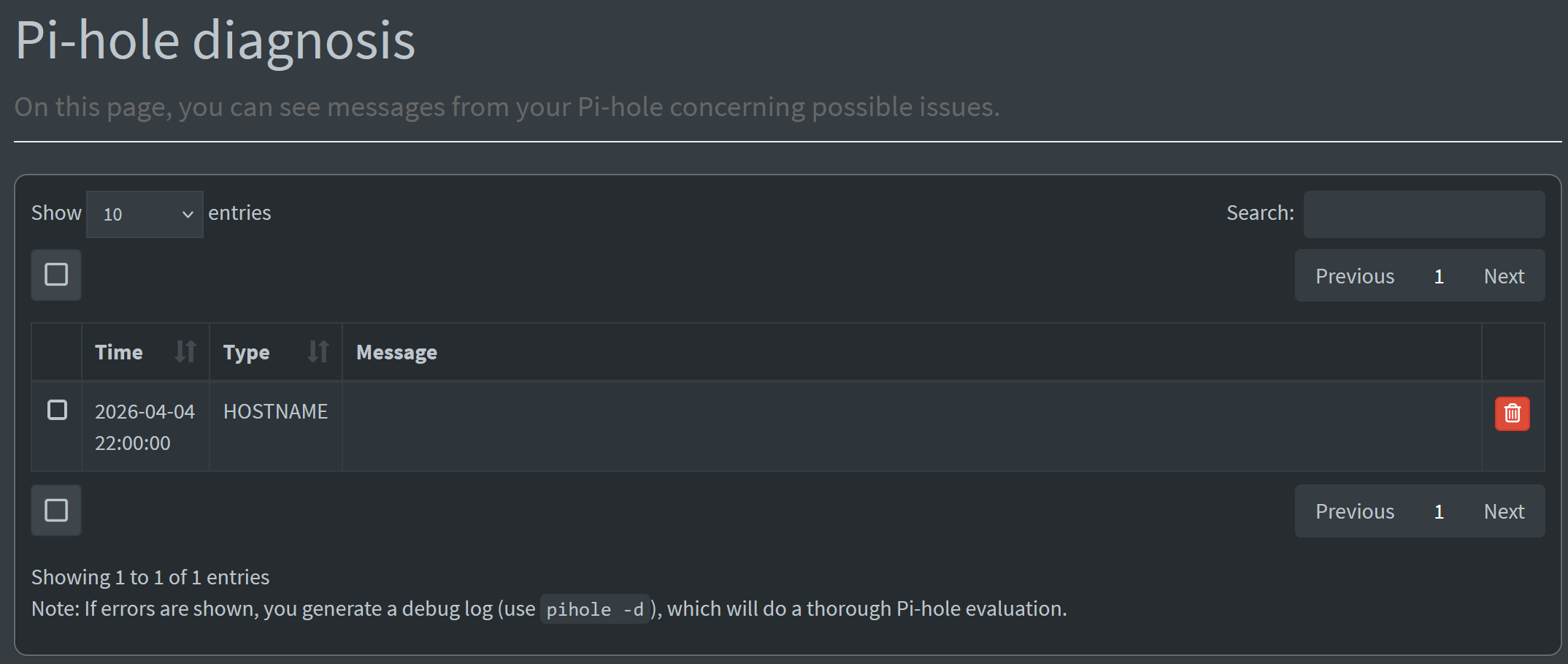This screenshot has height=664, width=1568.
Task: Tick the select-all checkbox below the table
Action: 56,510
